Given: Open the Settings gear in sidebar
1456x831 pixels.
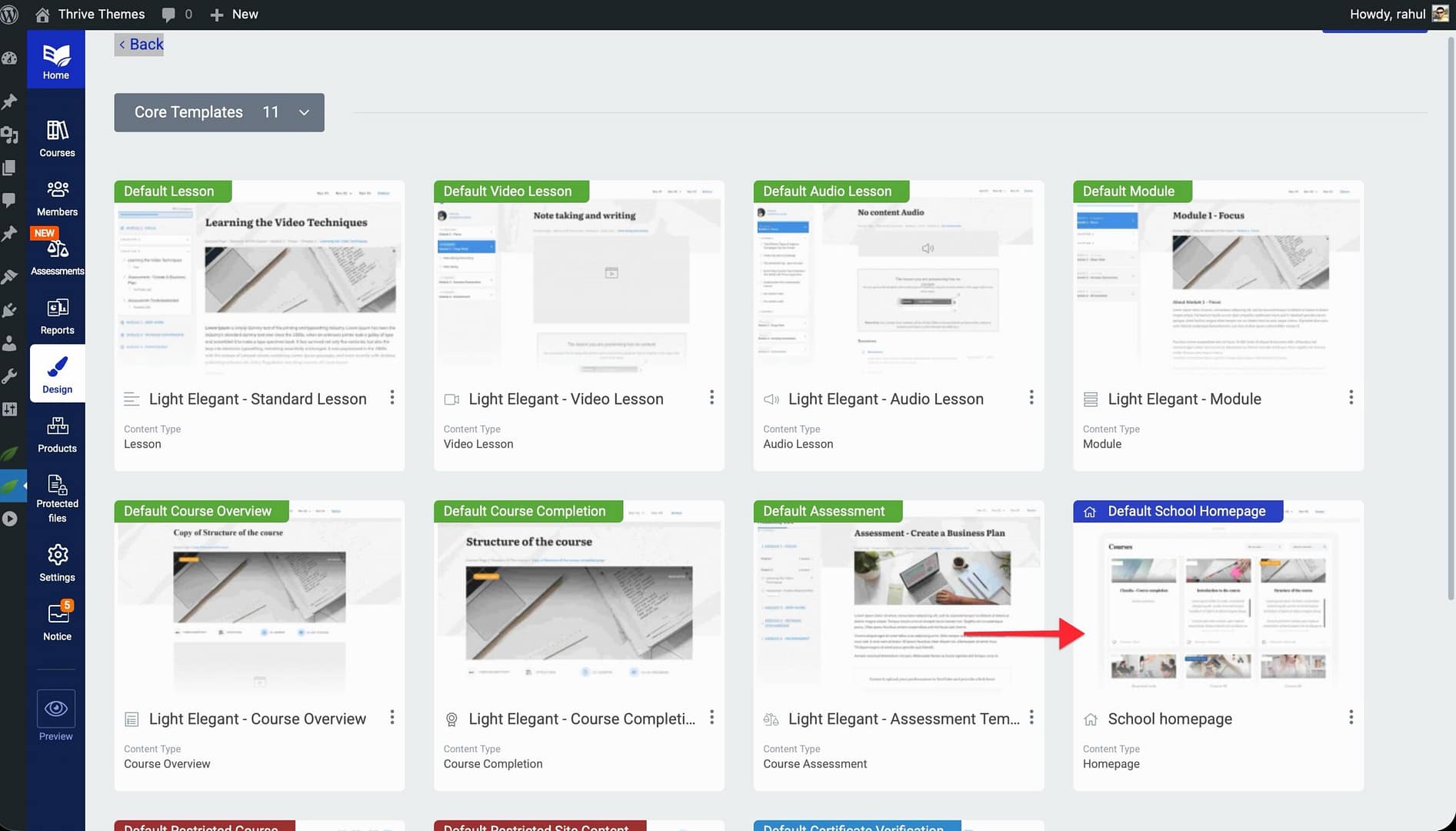Looking at the screenshot, I should coord(57,563).
